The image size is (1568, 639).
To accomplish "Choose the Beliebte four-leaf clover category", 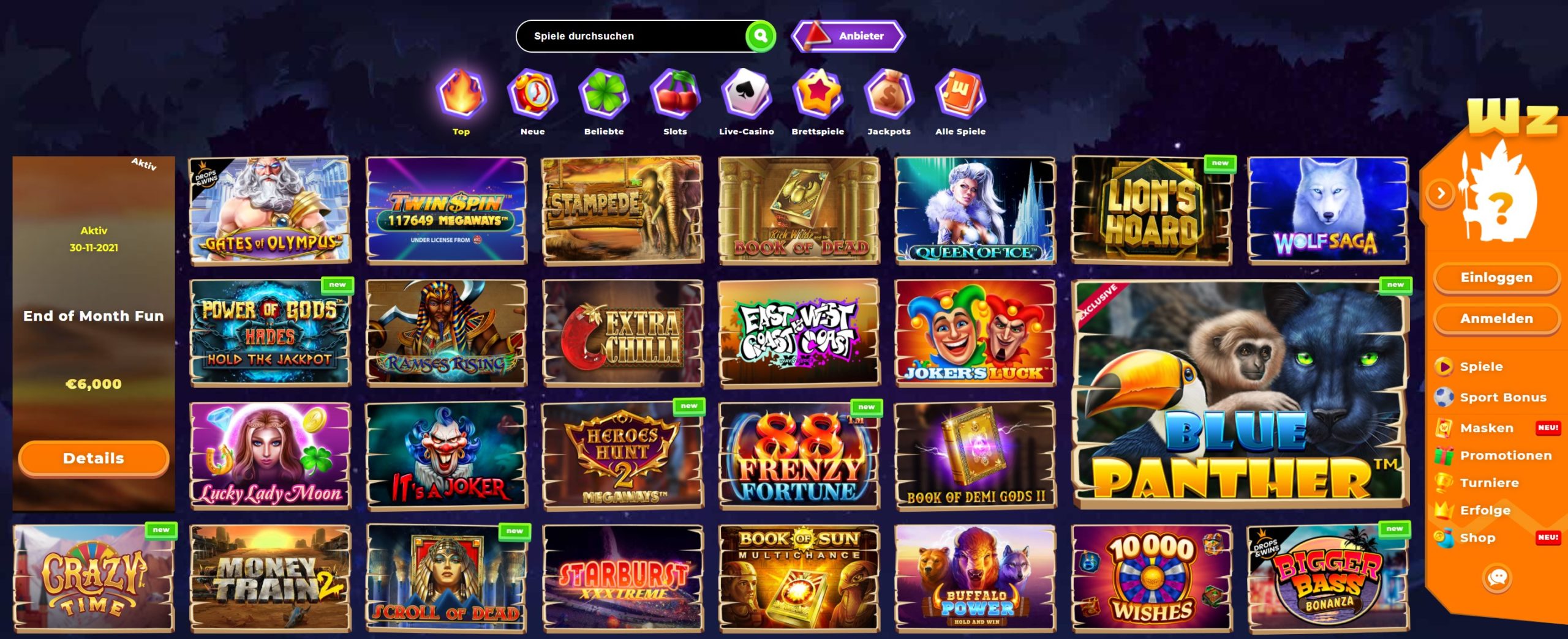I will (604, 94).
